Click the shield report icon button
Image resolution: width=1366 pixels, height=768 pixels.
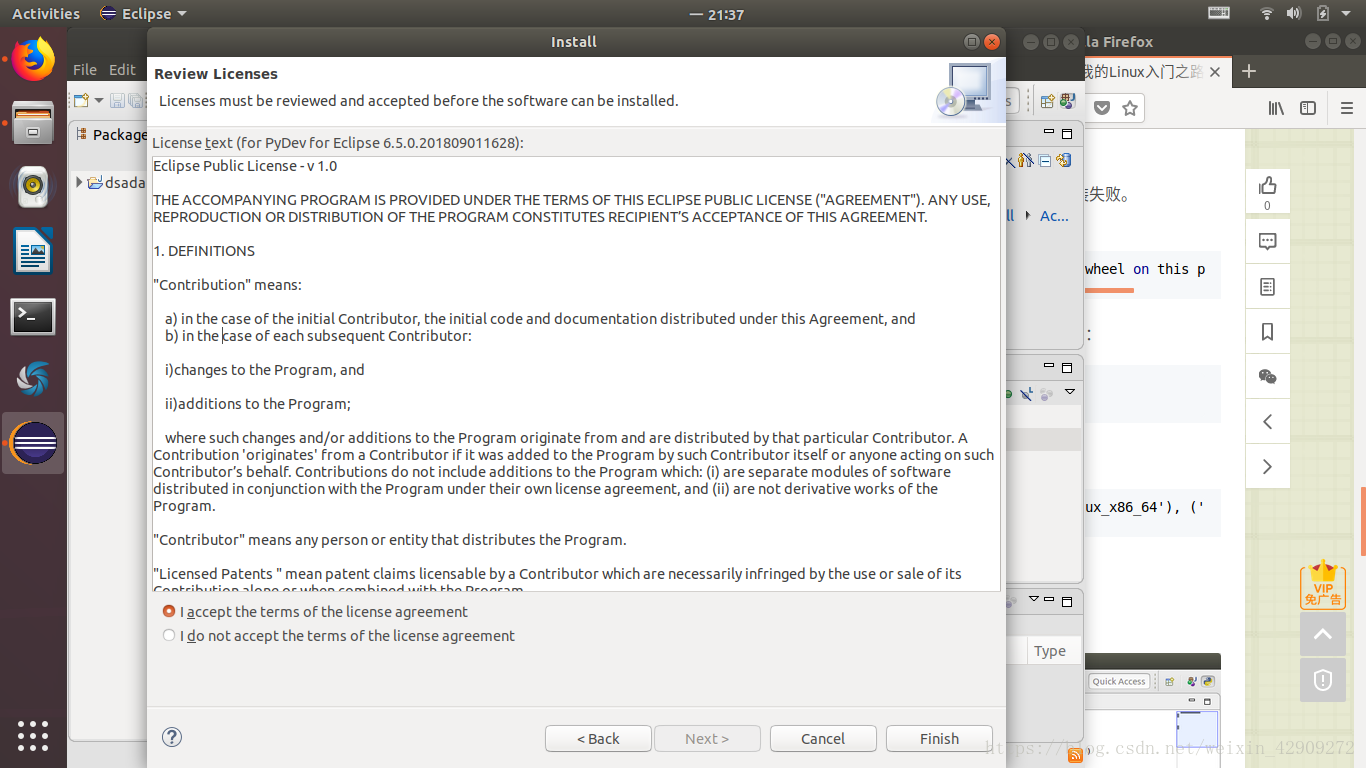pos(1323,680)
